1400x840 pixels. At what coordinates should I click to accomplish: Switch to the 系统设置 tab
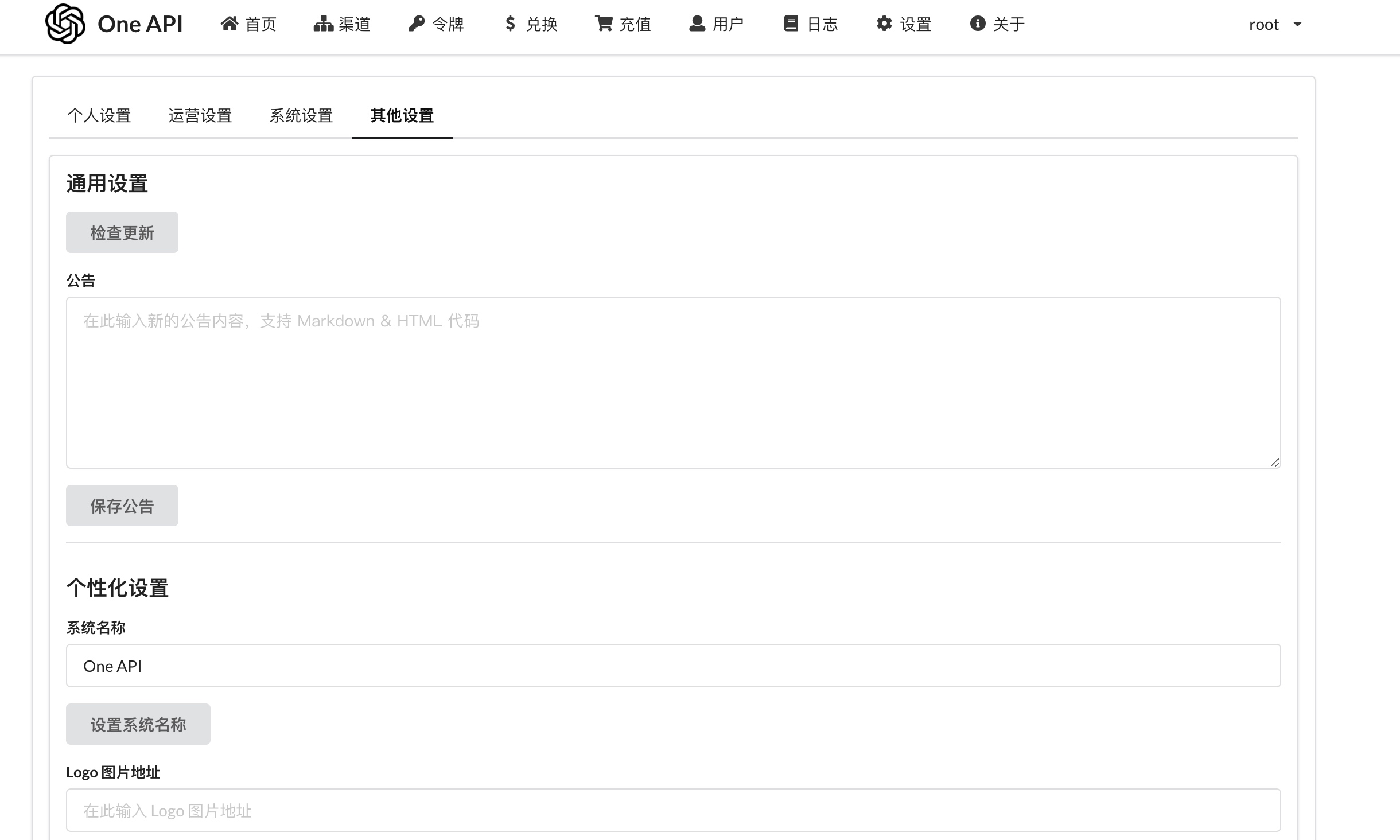[301, 116]
